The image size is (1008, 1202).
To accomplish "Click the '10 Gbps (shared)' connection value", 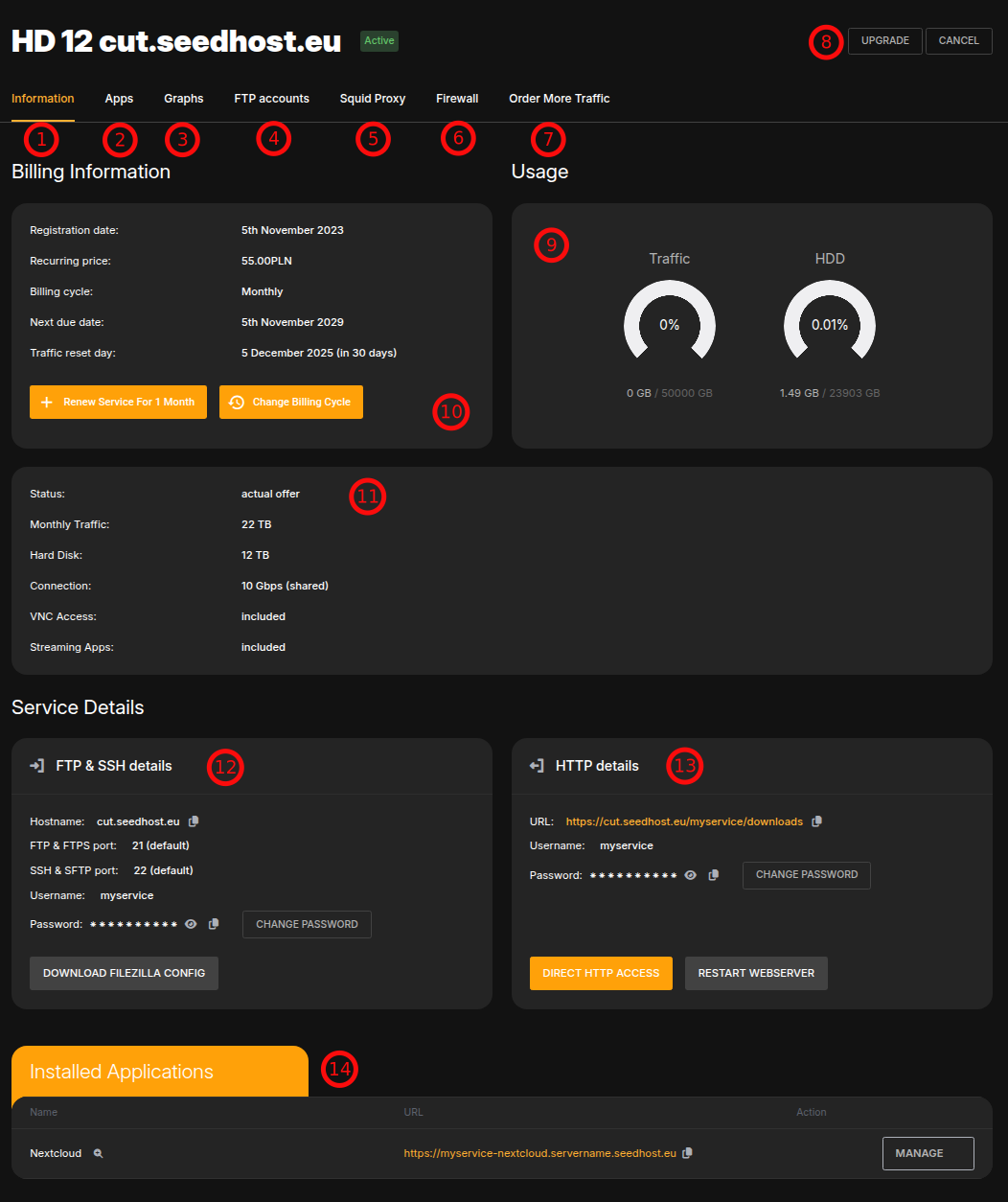I will pyautogui.click(x=285, y=586).
